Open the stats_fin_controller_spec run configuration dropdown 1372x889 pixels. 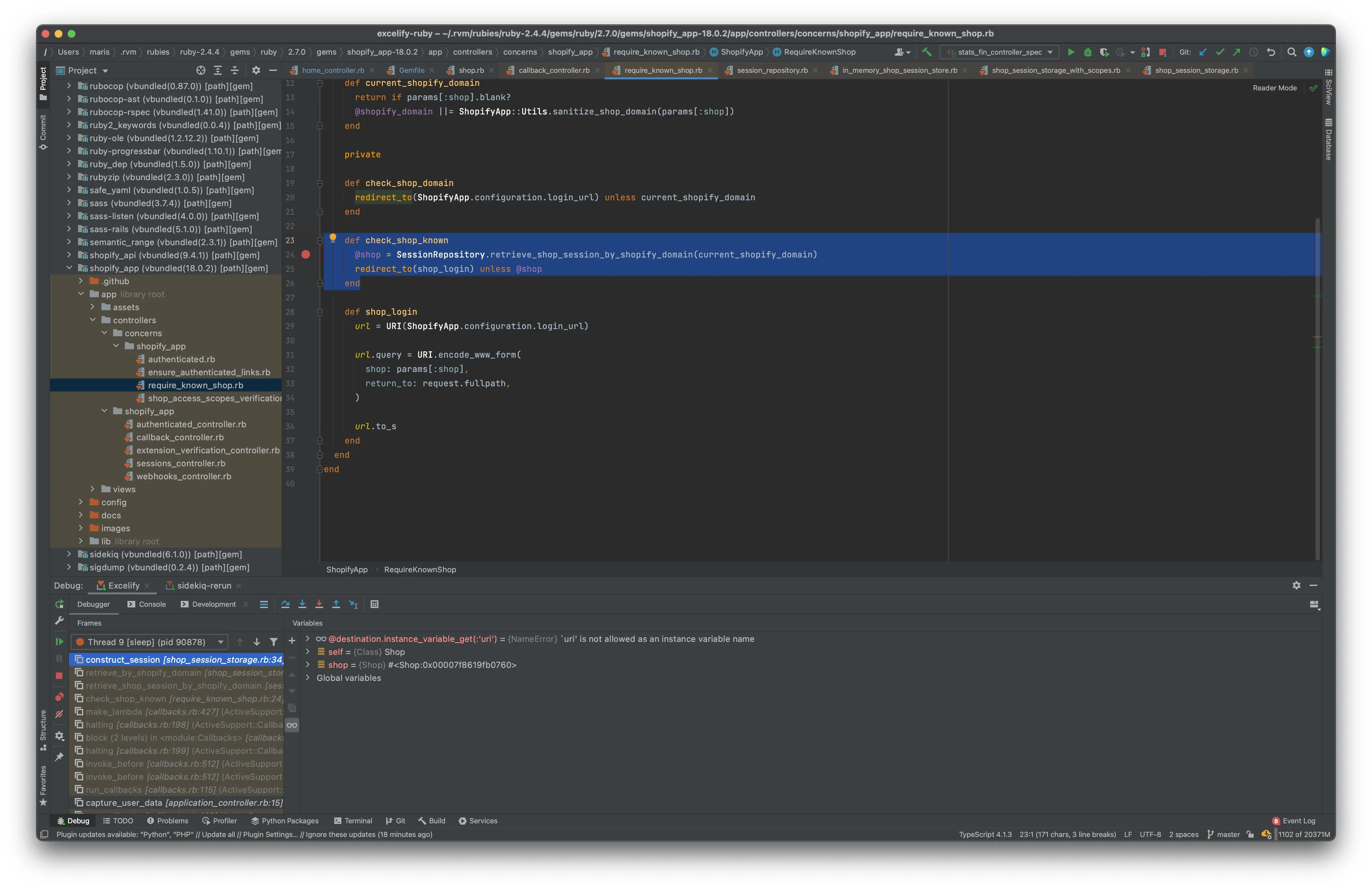[x=1000, y=52]
